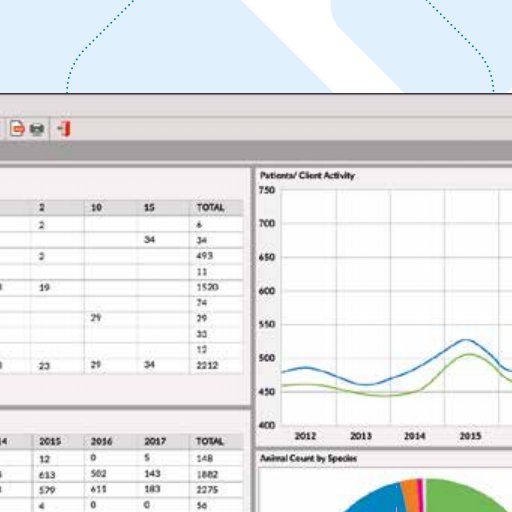Click the "Animal Count by Species" chart title
This screenshot has width=512, height=512.
point(309,458)
